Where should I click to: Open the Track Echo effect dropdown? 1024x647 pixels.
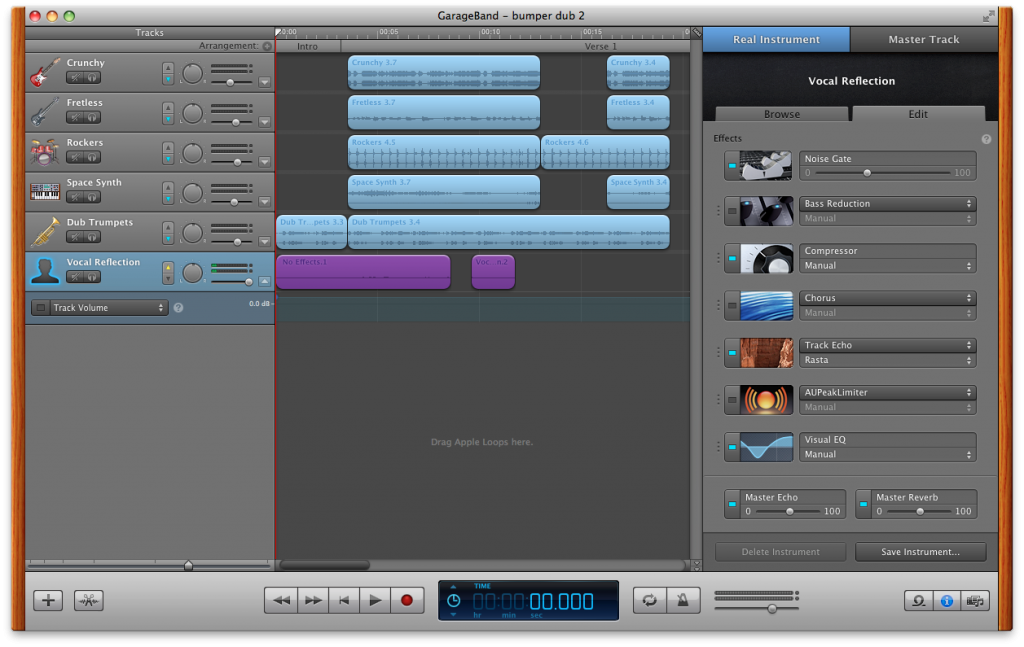pyautogui.click(x=888, y=345)
